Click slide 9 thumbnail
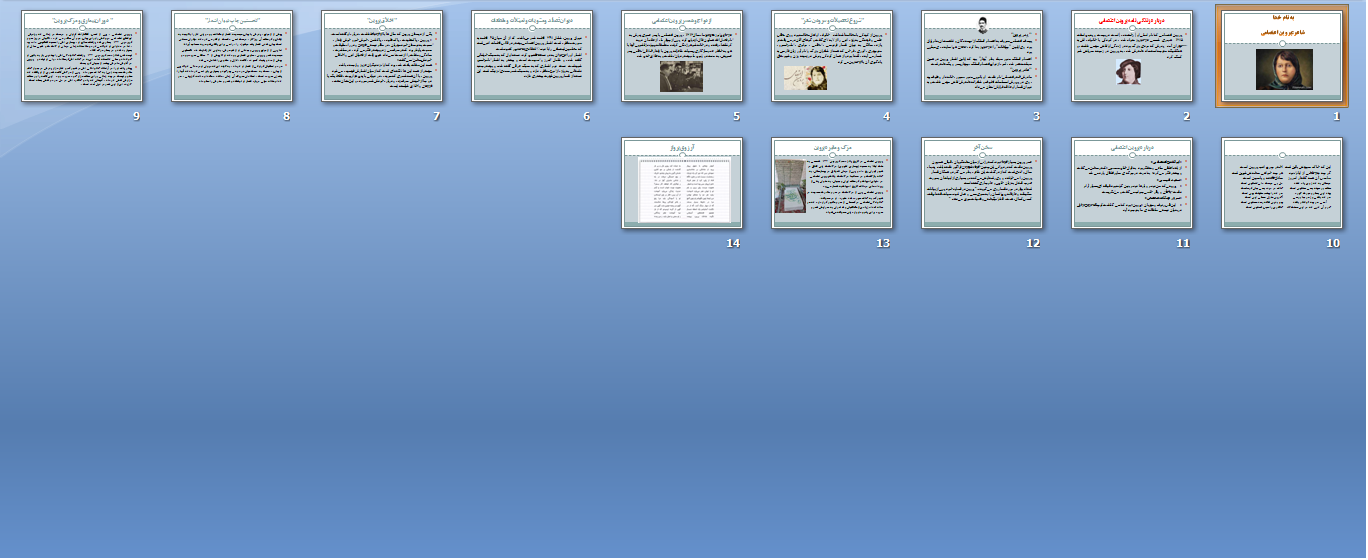The image size is (1368, 560). [x=82, y=56]
